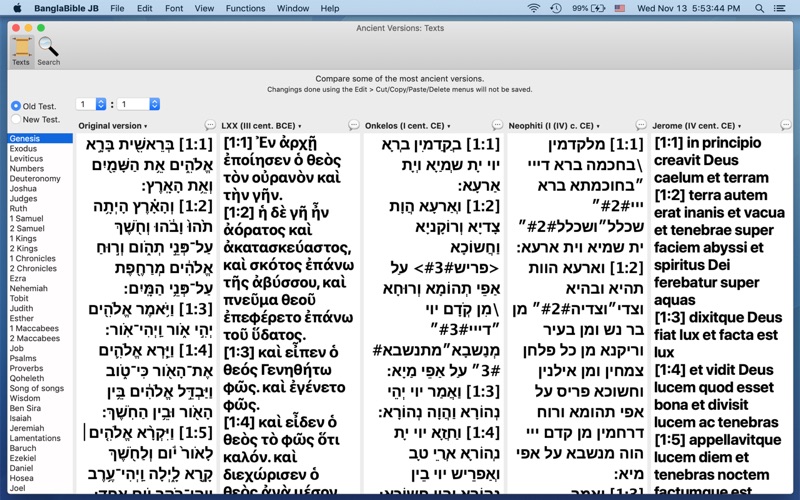The height and width of the screenshot is (500, 800).
Task: Select Proverbs in the book list
Action: point(40,368)
